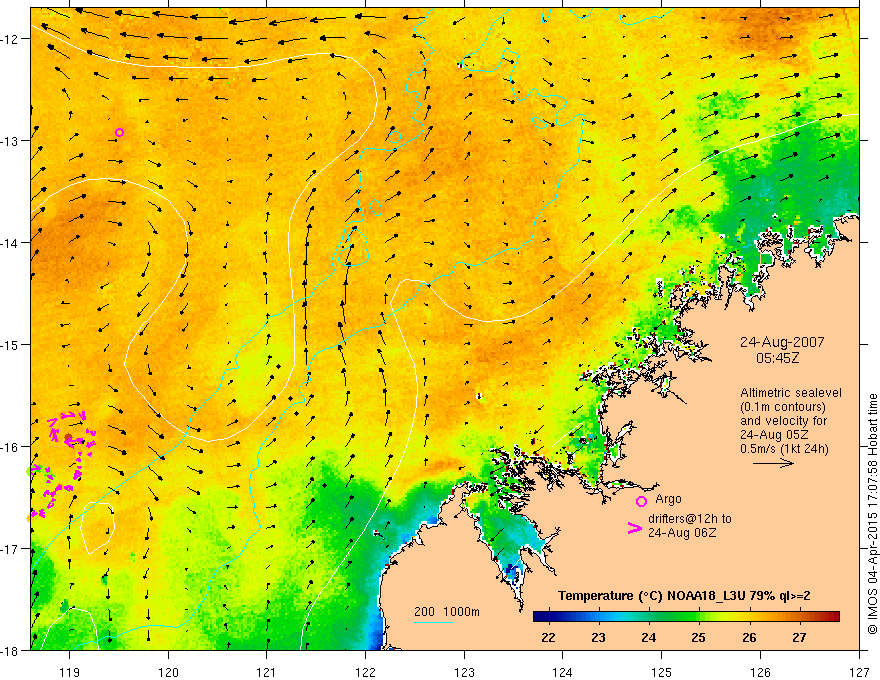The height and width of the screenshot is (680, 880).
Task: Click the colorbar tick label 25
Action: point(699,637)
